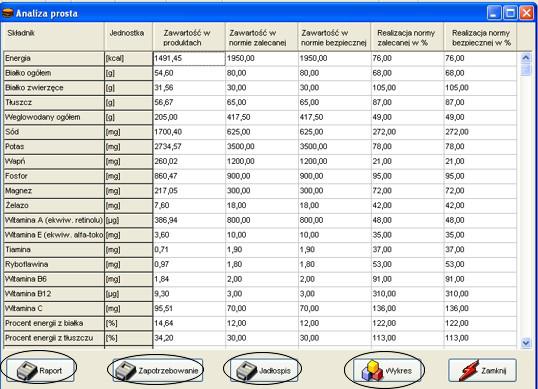Click the Analiza prosta title bar app icon
Viewport: 538px width, 389px height.
(x=8, y=13)
